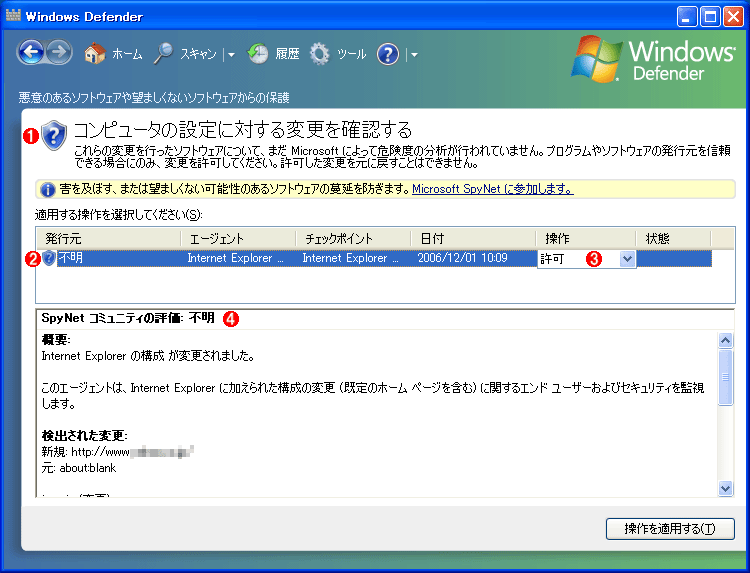Screen dimensions: 750x573
Task: Minimize the Windows Defender window
Action: (x=687, y=17)
